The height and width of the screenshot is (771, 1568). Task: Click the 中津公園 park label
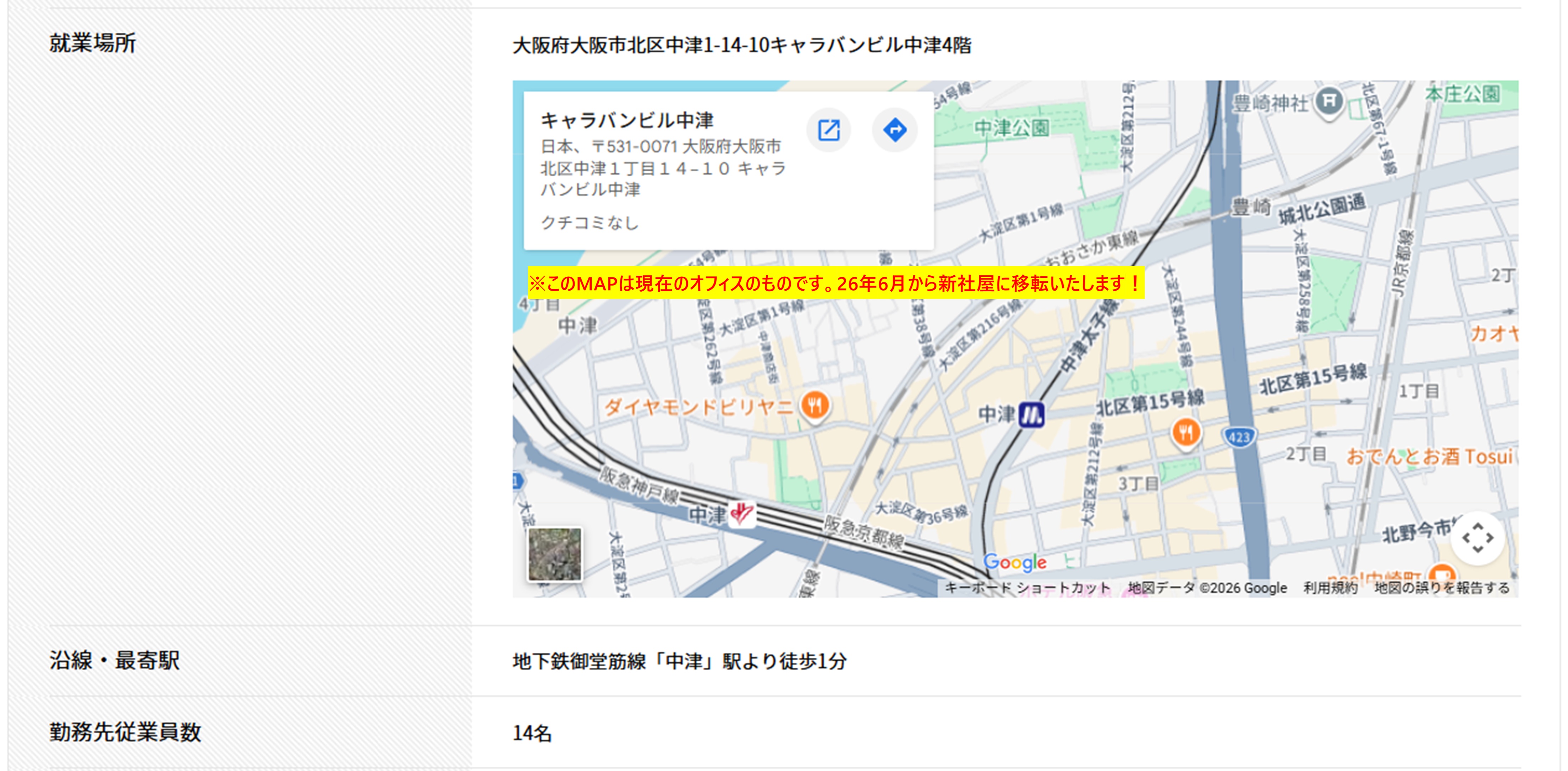[x=1011, y=127]
